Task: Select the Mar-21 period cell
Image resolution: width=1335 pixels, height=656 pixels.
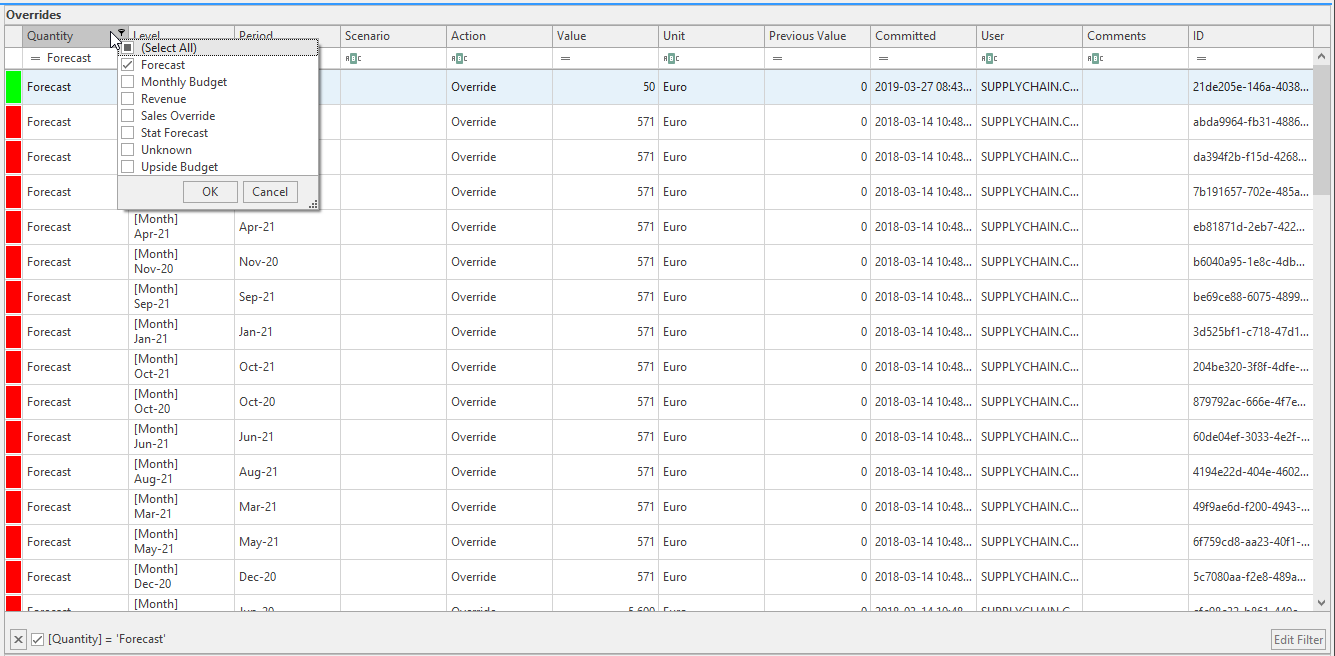Action: coord(287,507)
